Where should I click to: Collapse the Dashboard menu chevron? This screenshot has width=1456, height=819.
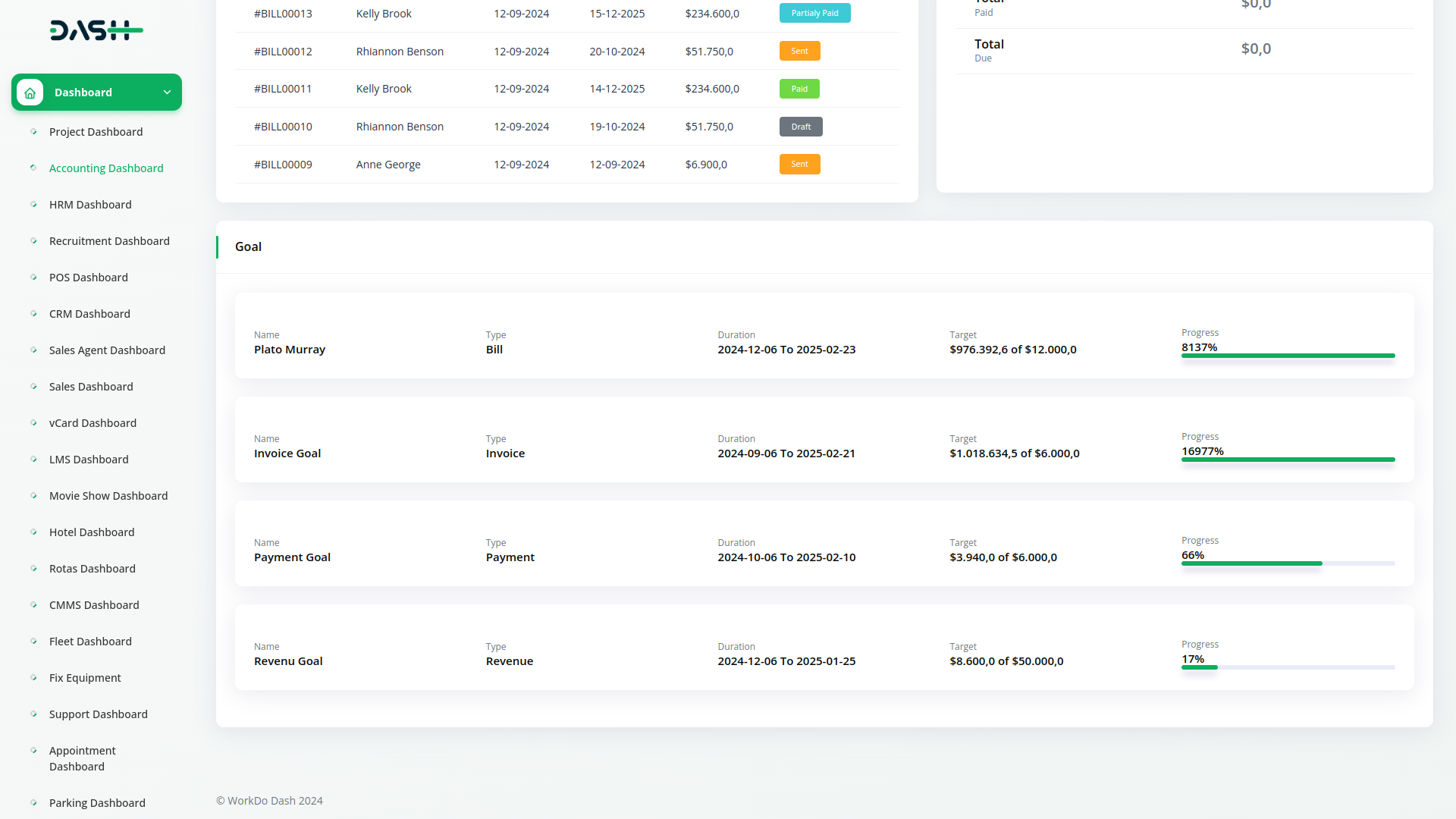click(x=167, y=93)
